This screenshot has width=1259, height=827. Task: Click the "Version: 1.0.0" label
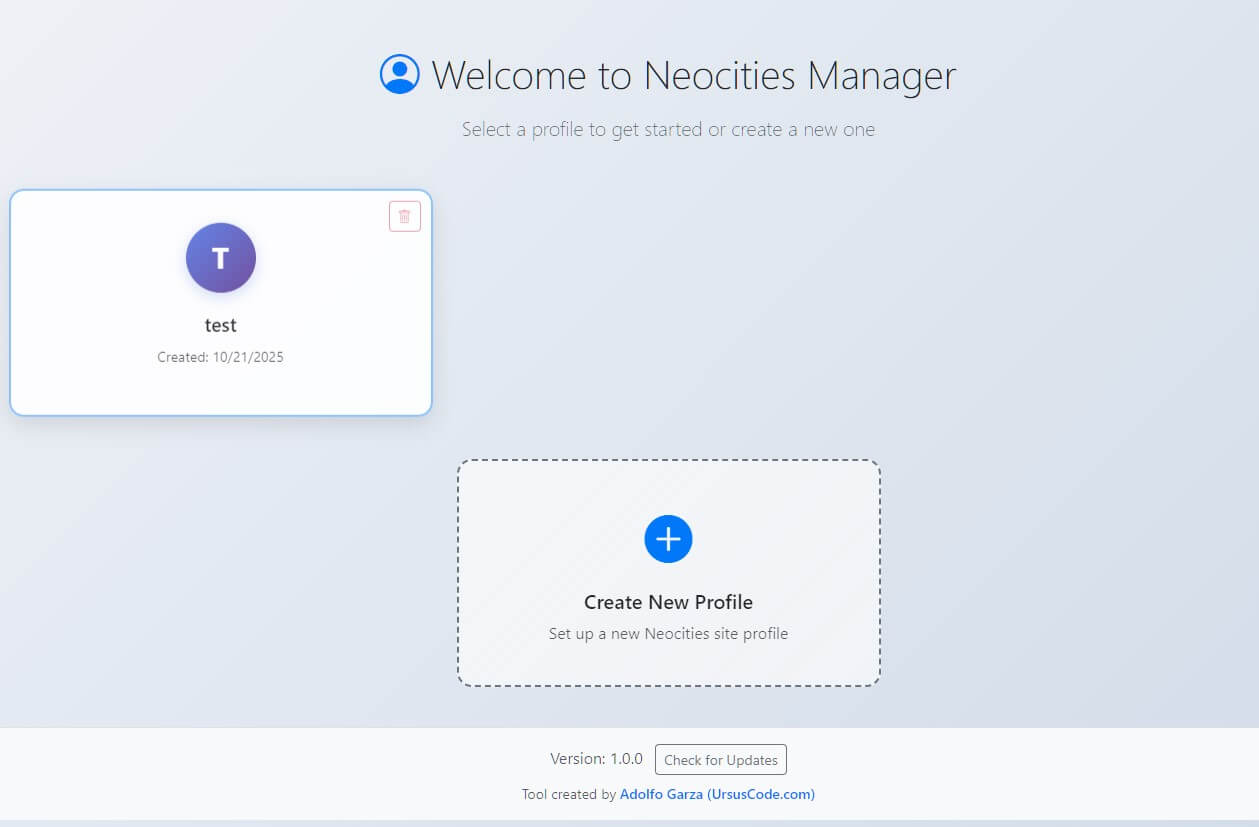596,759
